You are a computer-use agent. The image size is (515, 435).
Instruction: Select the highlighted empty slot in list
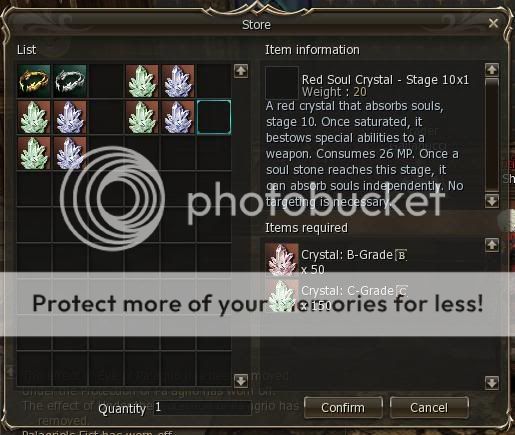[x=214, y=117]
